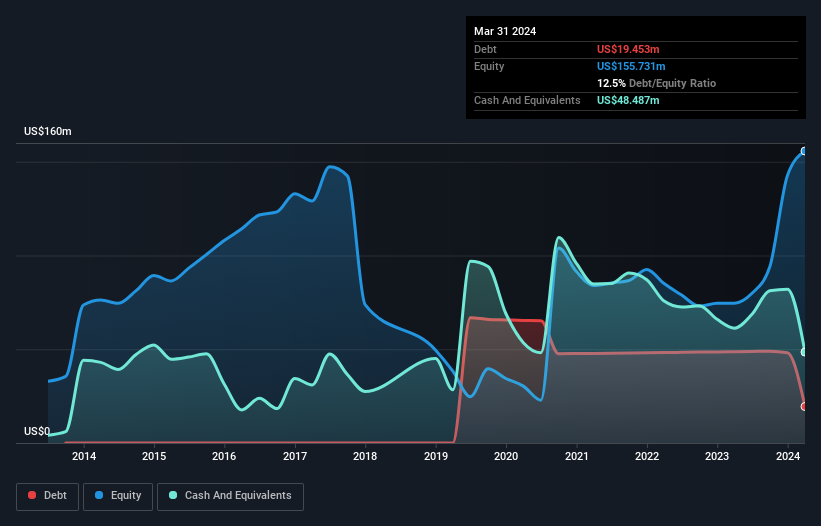Click the red Debt legend dot
Viewport: 821px width, 526px height.
[x=32, y=495]
